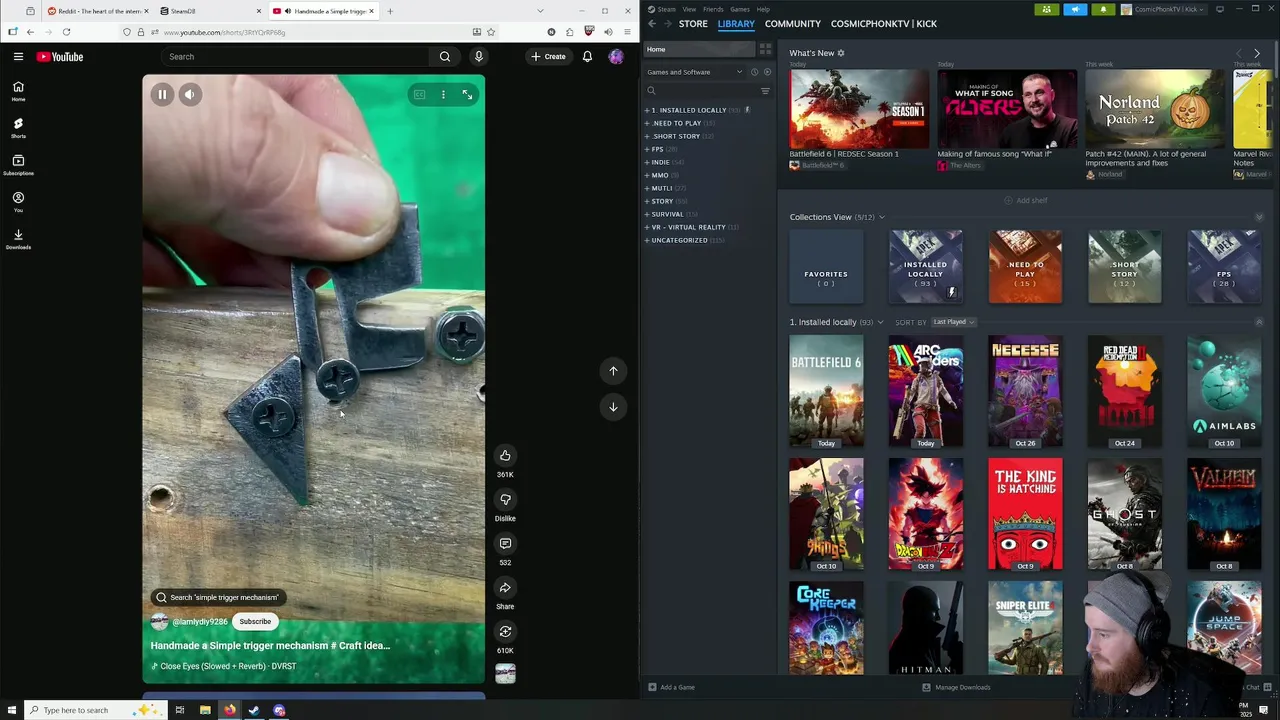Toggle the recent activity clock filter
The width and height of the screenshot is (1280, 720).
pyautogui.click(x=754, y=72)
